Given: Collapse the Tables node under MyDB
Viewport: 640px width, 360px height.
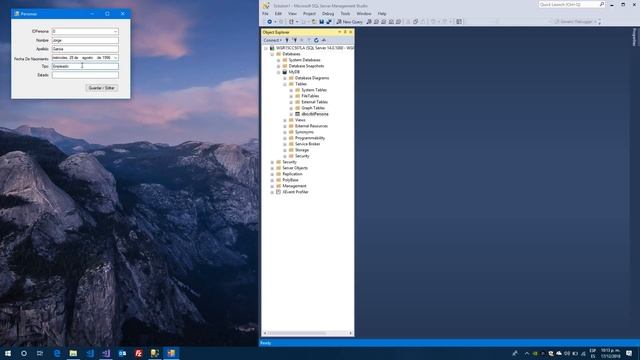Looking at the screenshot, I should pos(285,84).
